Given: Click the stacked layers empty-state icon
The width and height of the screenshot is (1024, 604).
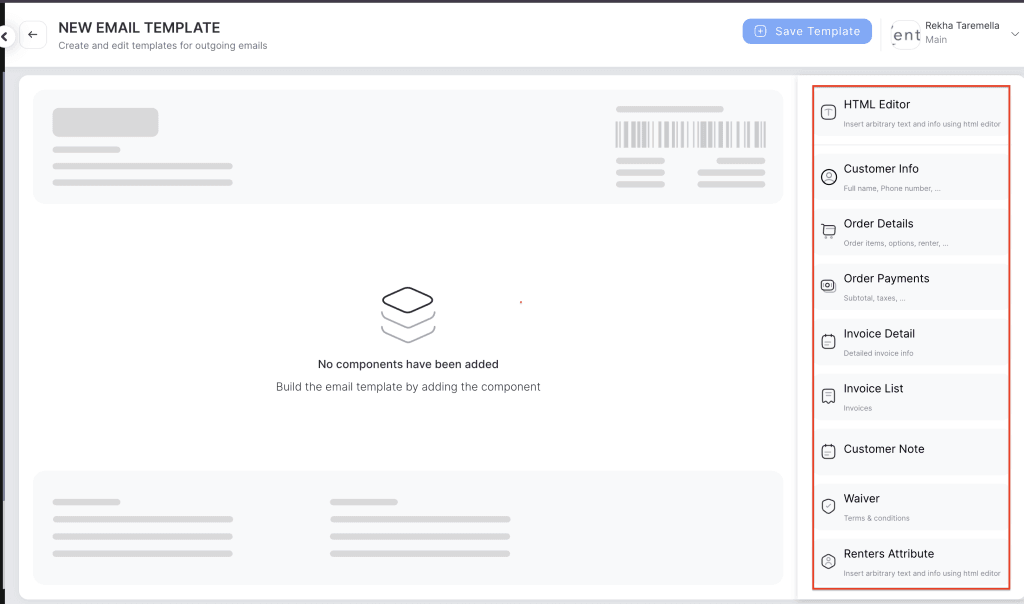Looking at the screenshot, I should (408, 314).
